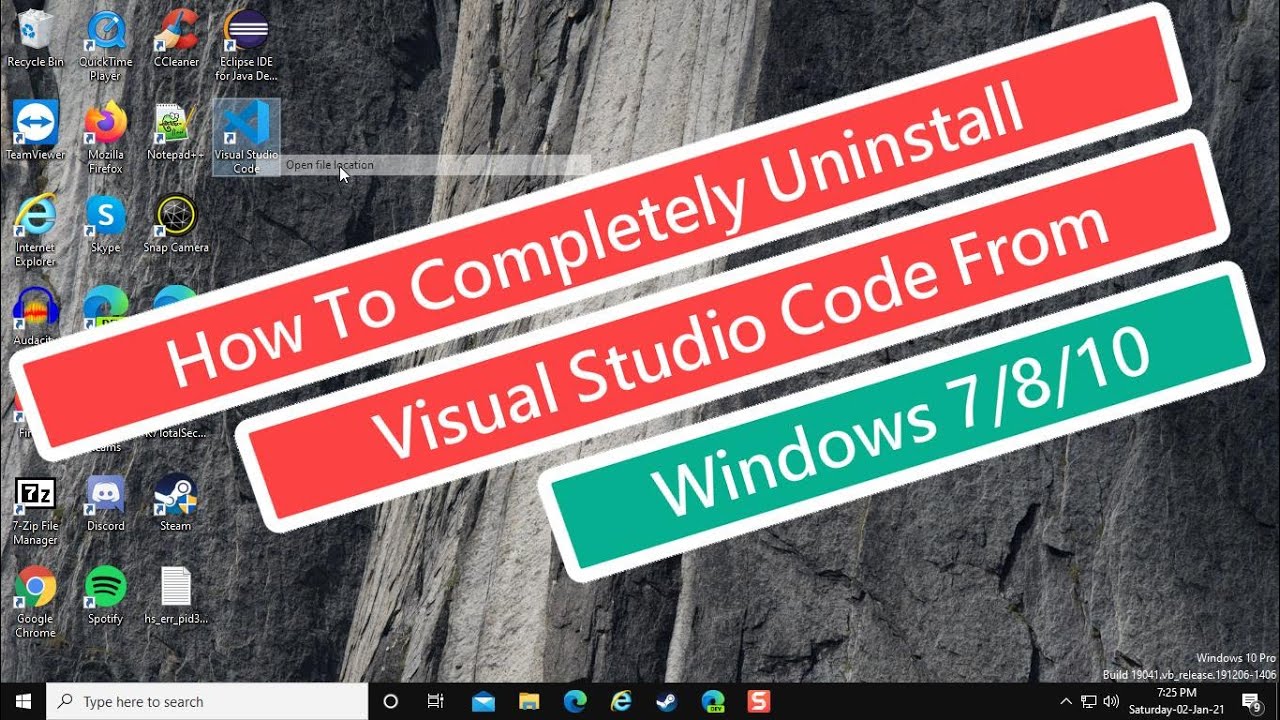Launch Edge Dev from the taskbar

pyautogui.click(x=713, y=702)
